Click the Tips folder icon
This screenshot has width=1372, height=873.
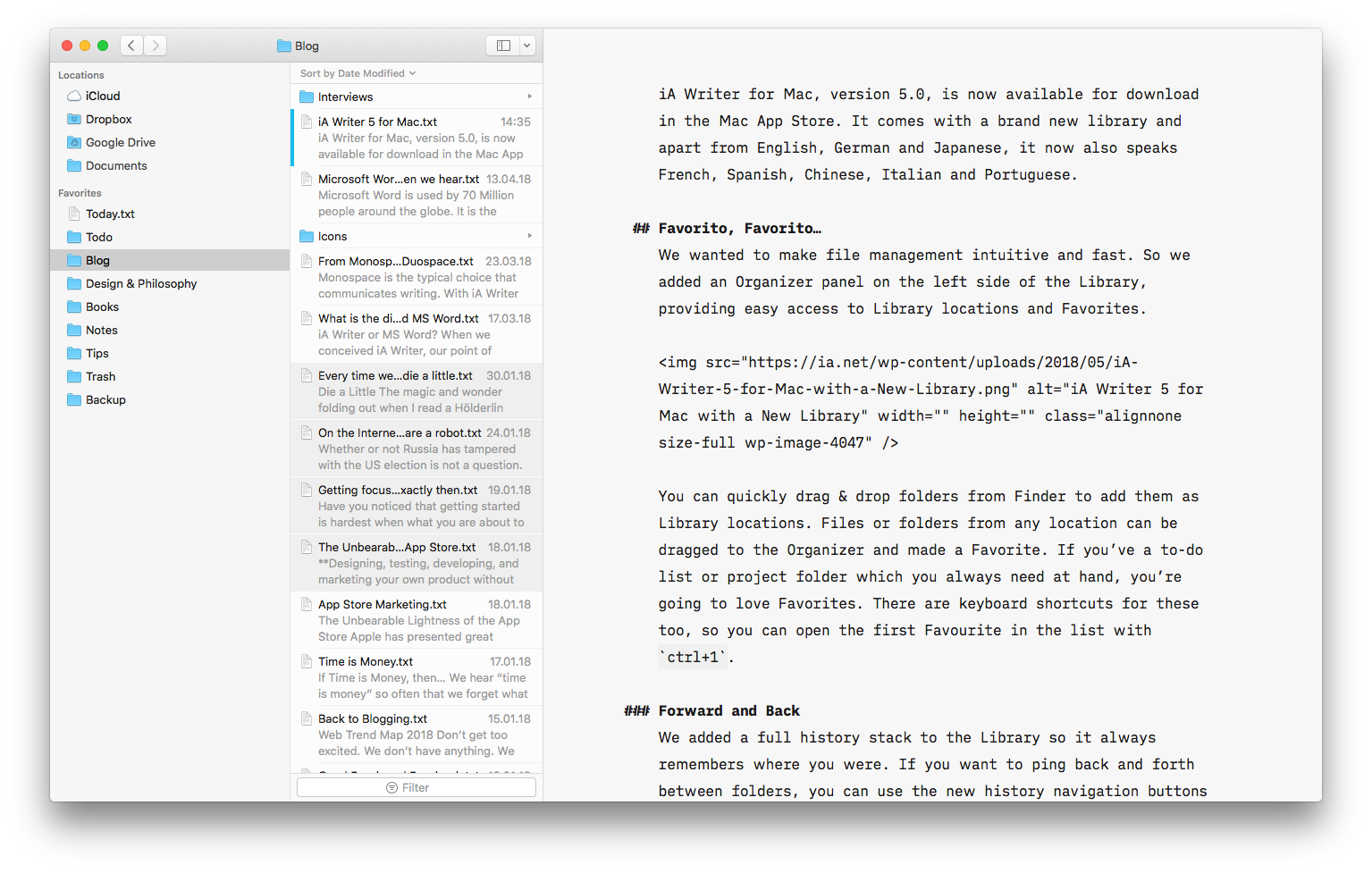tap(74, 353)
